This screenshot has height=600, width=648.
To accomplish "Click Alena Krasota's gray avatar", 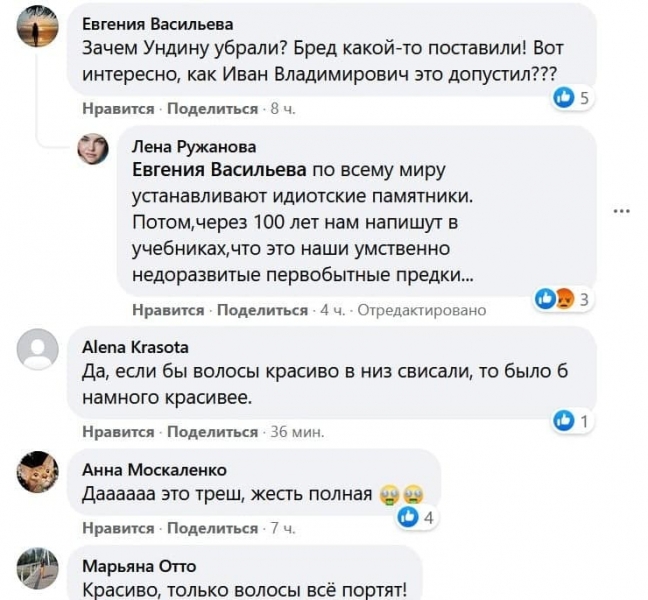I will 39,351.
